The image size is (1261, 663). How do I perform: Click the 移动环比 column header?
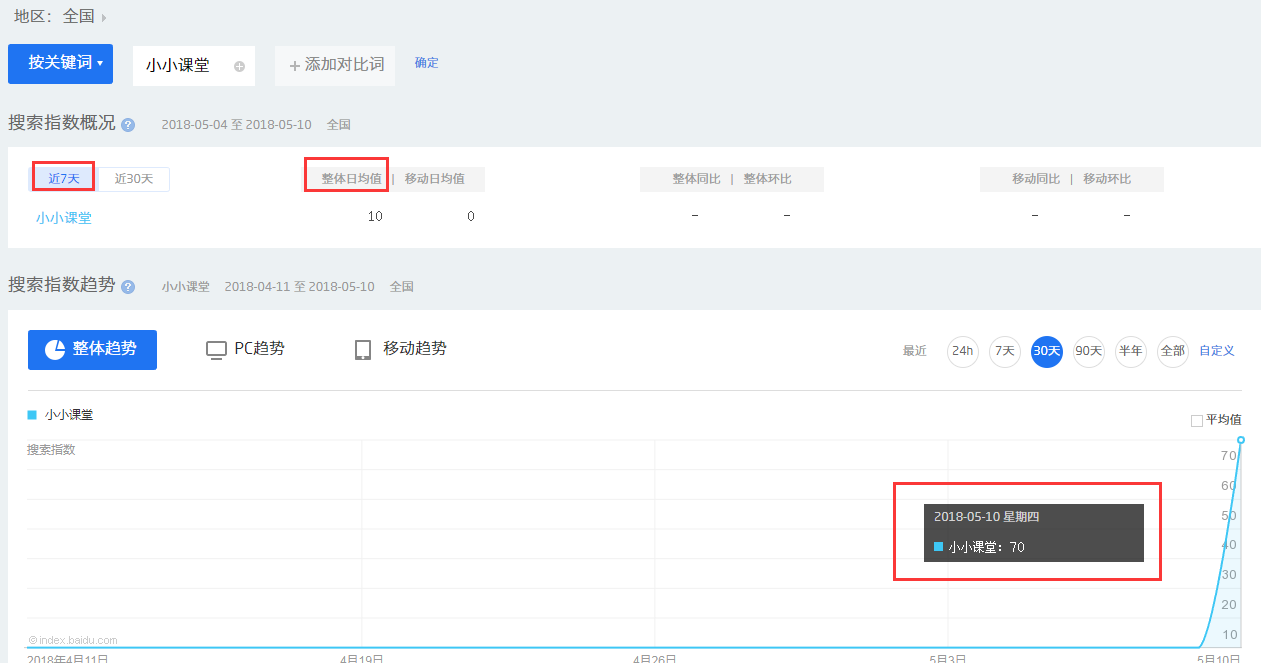click(x=1107, y=179)
